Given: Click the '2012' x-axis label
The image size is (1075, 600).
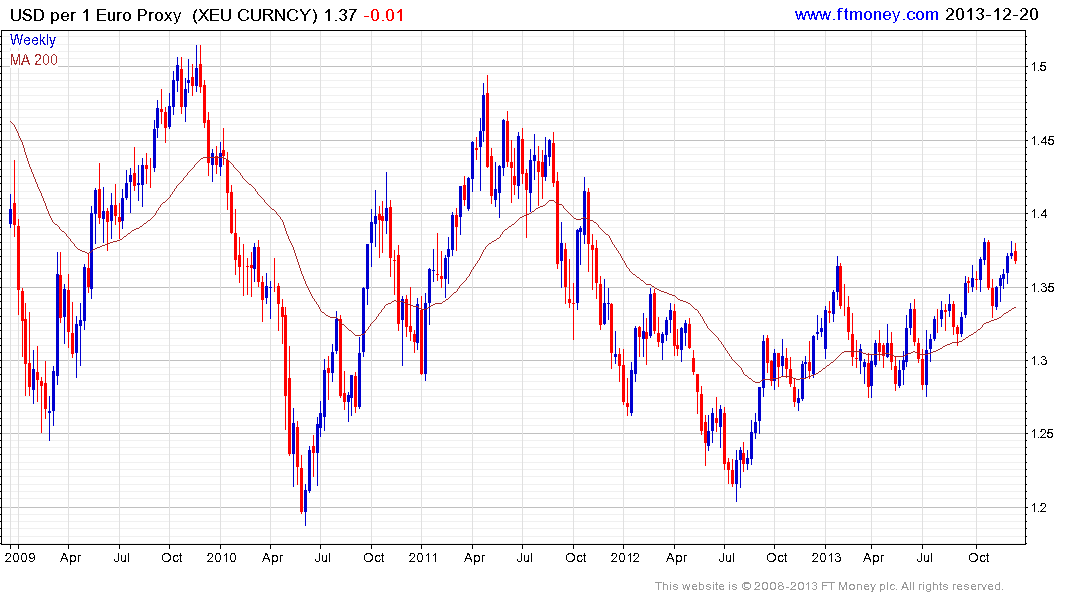Looking at the screenshot, I should coord(625,557).
